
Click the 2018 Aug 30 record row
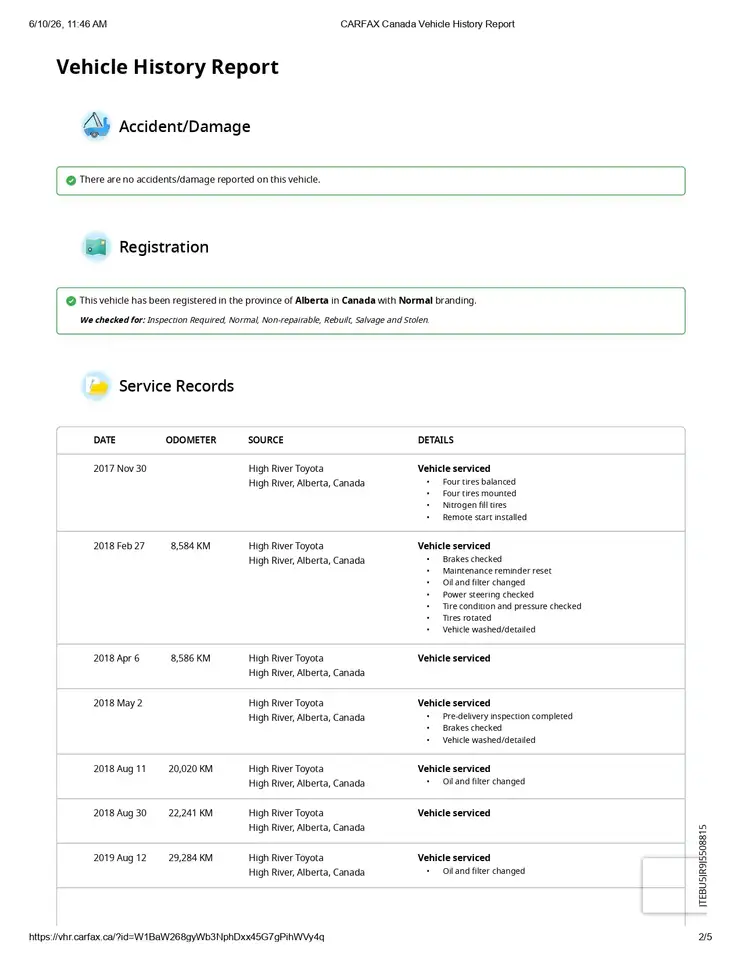370,820
